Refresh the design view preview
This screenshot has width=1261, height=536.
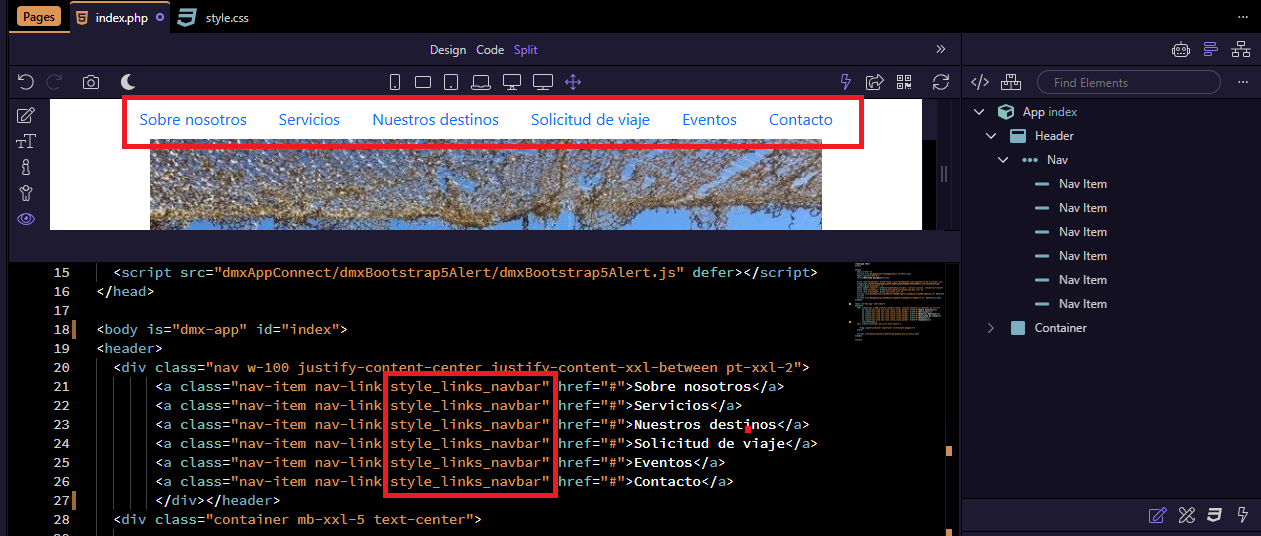[x=940, y=82]
